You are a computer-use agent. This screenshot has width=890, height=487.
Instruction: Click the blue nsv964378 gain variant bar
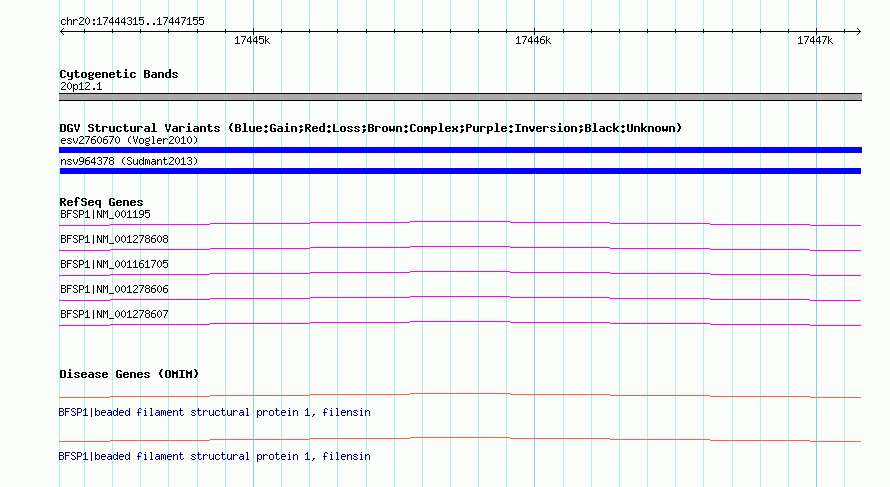[x=460, y=171]
